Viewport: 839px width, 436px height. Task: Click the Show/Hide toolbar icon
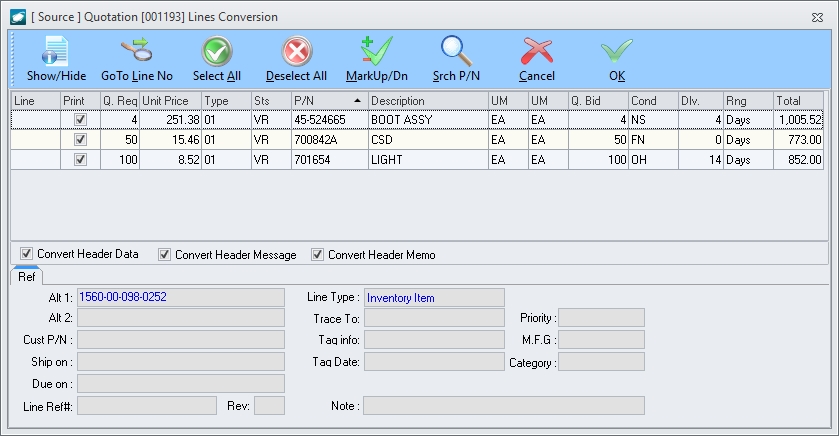pos(55,51)
